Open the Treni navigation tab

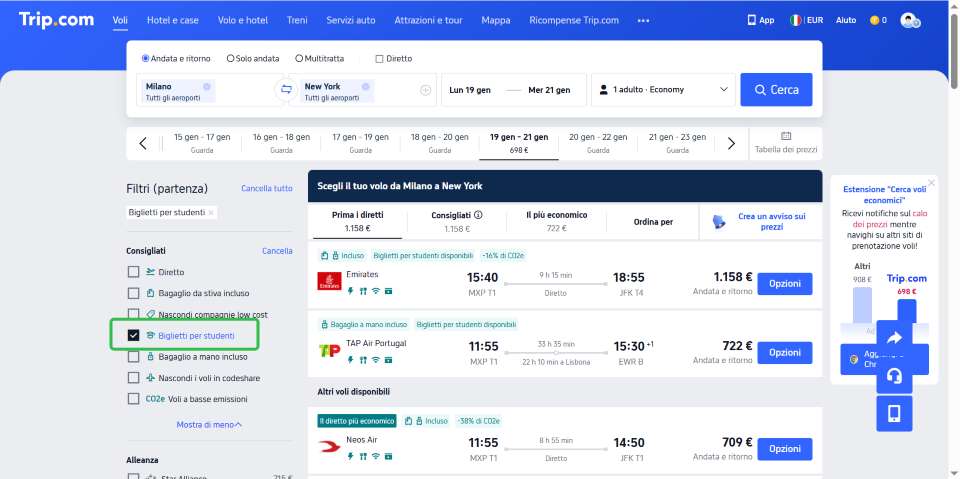297,20
